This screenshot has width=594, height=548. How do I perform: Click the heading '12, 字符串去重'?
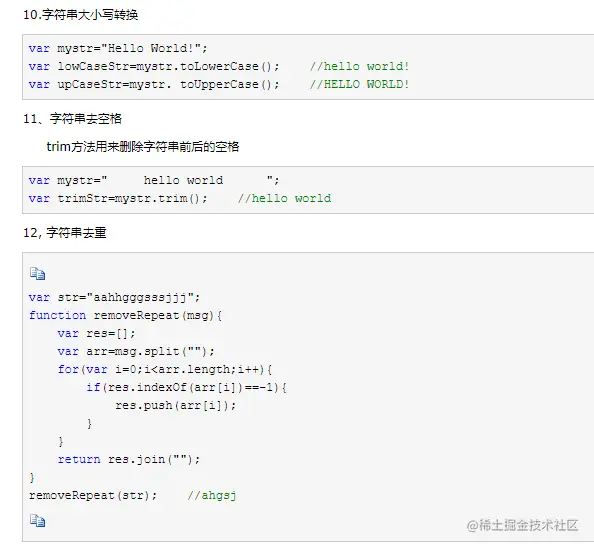tap(65, 232)
